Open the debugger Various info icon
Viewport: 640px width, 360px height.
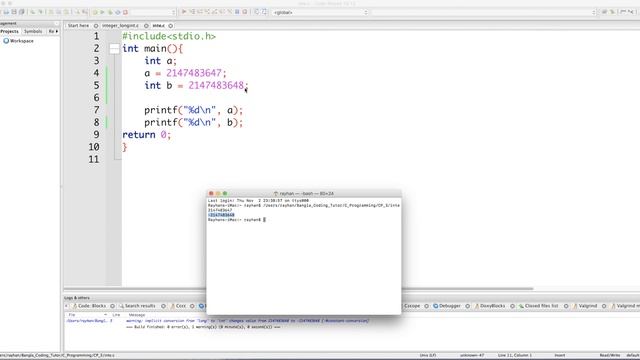[264, 12]
